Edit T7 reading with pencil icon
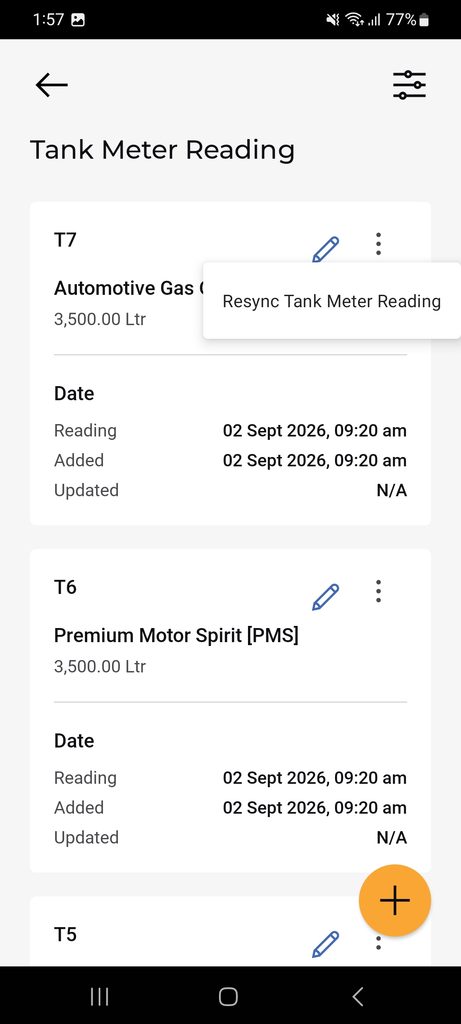461x1024 pixels. [x=325, y=249]
